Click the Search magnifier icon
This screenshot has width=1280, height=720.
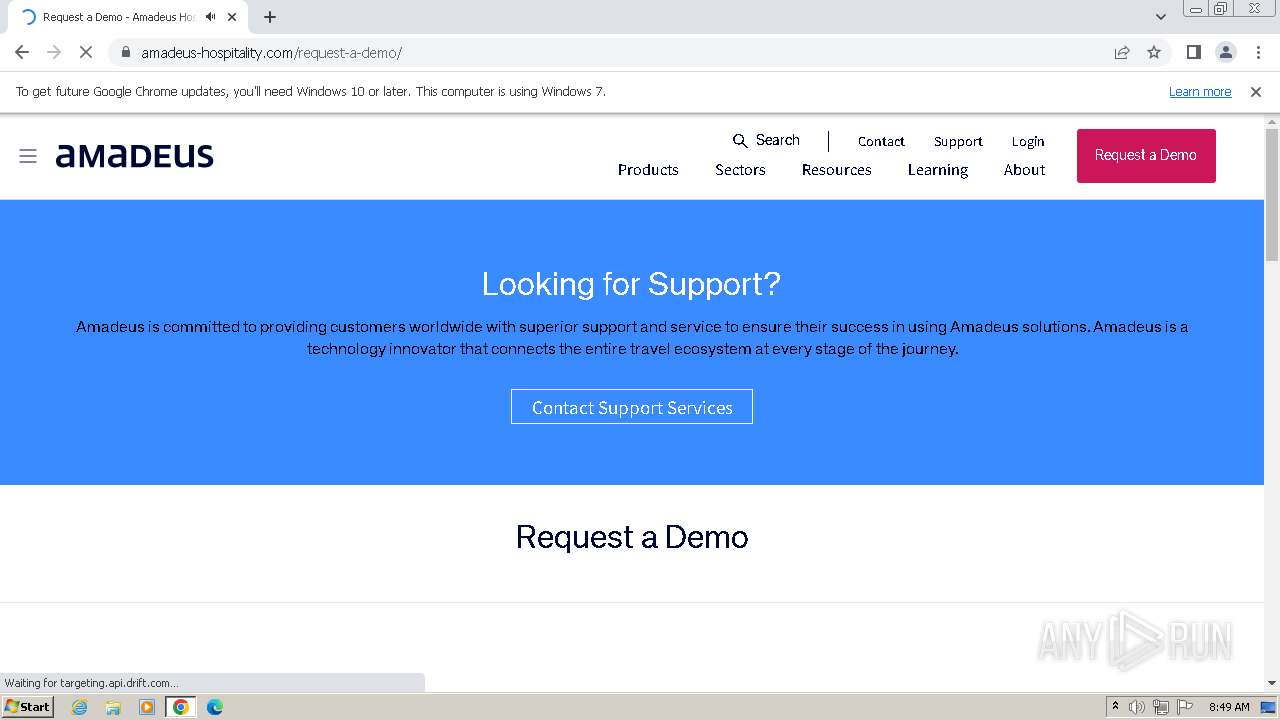coord(740,141)
